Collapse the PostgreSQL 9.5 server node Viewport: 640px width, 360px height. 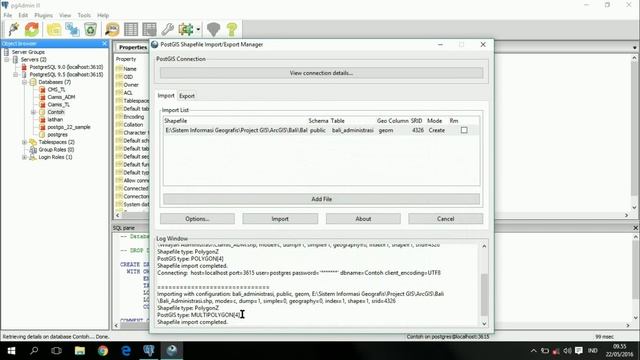point(16,75)
